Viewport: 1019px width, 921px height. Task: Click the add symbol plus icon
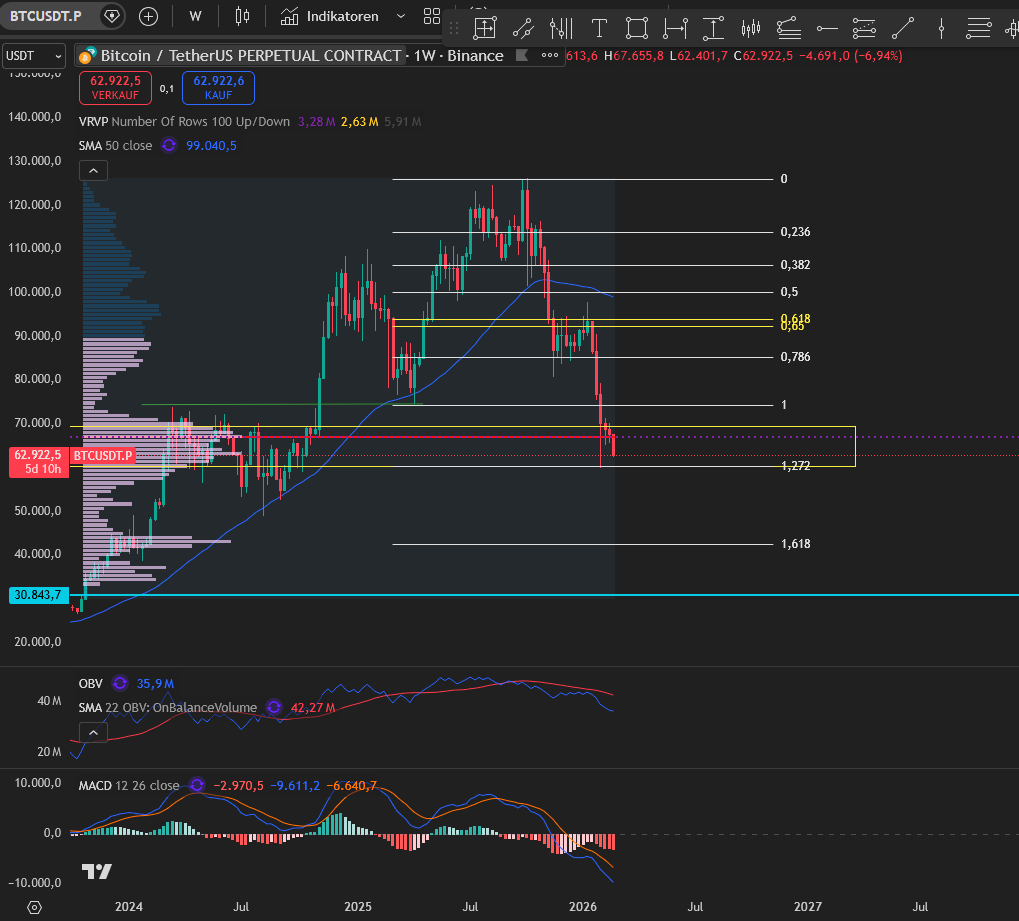click(x=148, y=16)
